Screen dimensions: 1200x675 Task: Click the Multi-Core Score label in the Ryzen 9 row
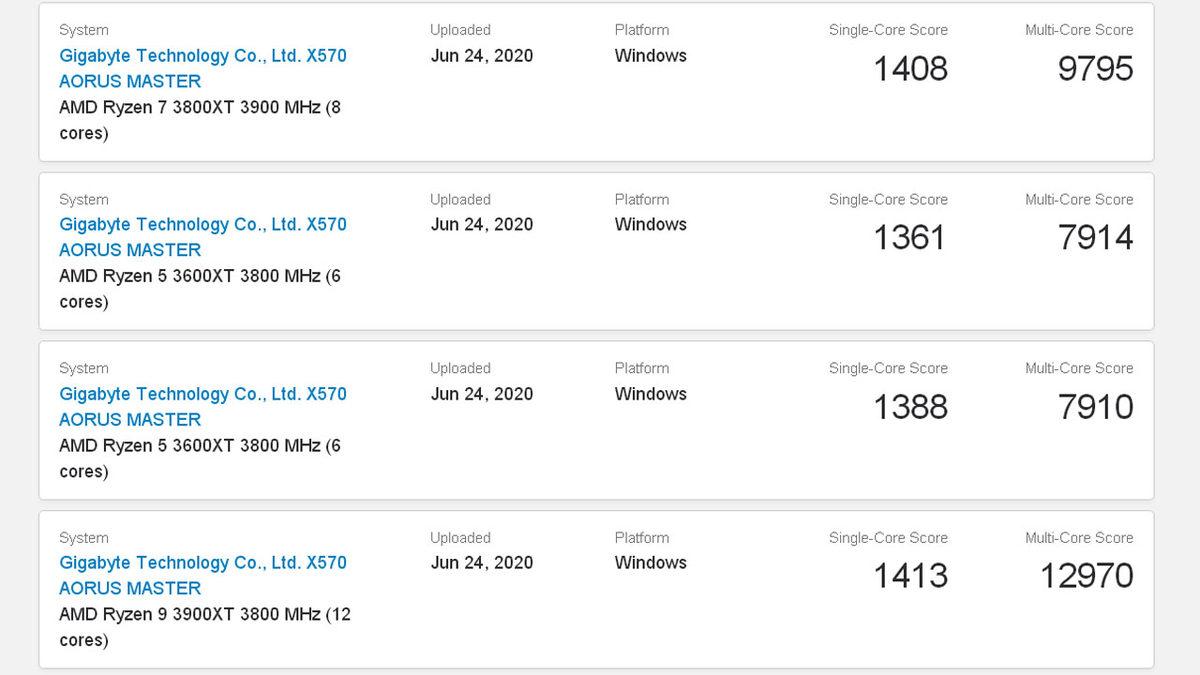pyautogui.click(x=1079, y=538)
